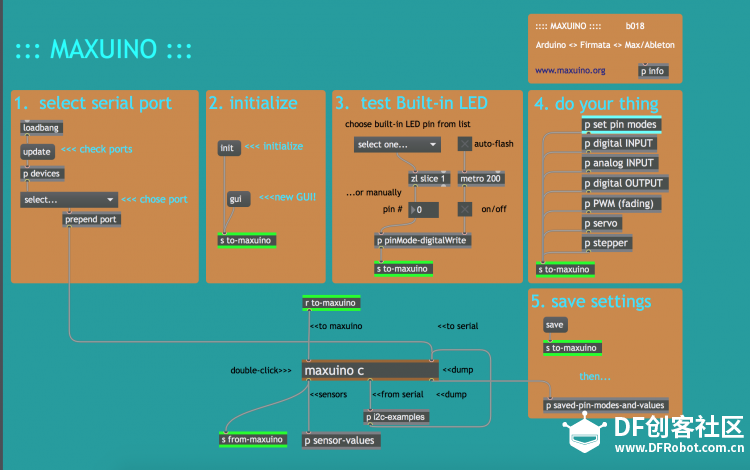Click 'choose built-in LED pin from list' text
The width and height of the screenshot is (750, 470).
coord(408,124)
